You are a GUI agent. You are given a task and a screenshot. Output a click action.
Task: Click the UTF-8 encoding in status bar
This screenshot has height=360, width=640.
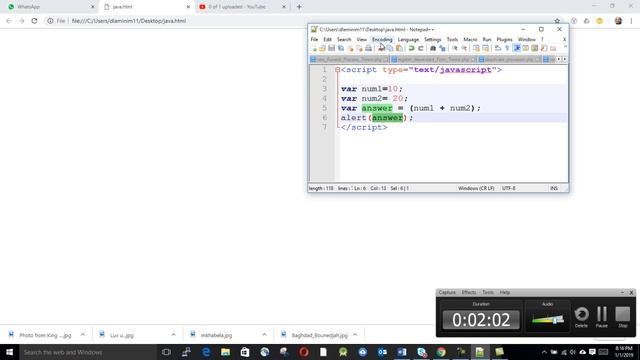tap(509, 188)
